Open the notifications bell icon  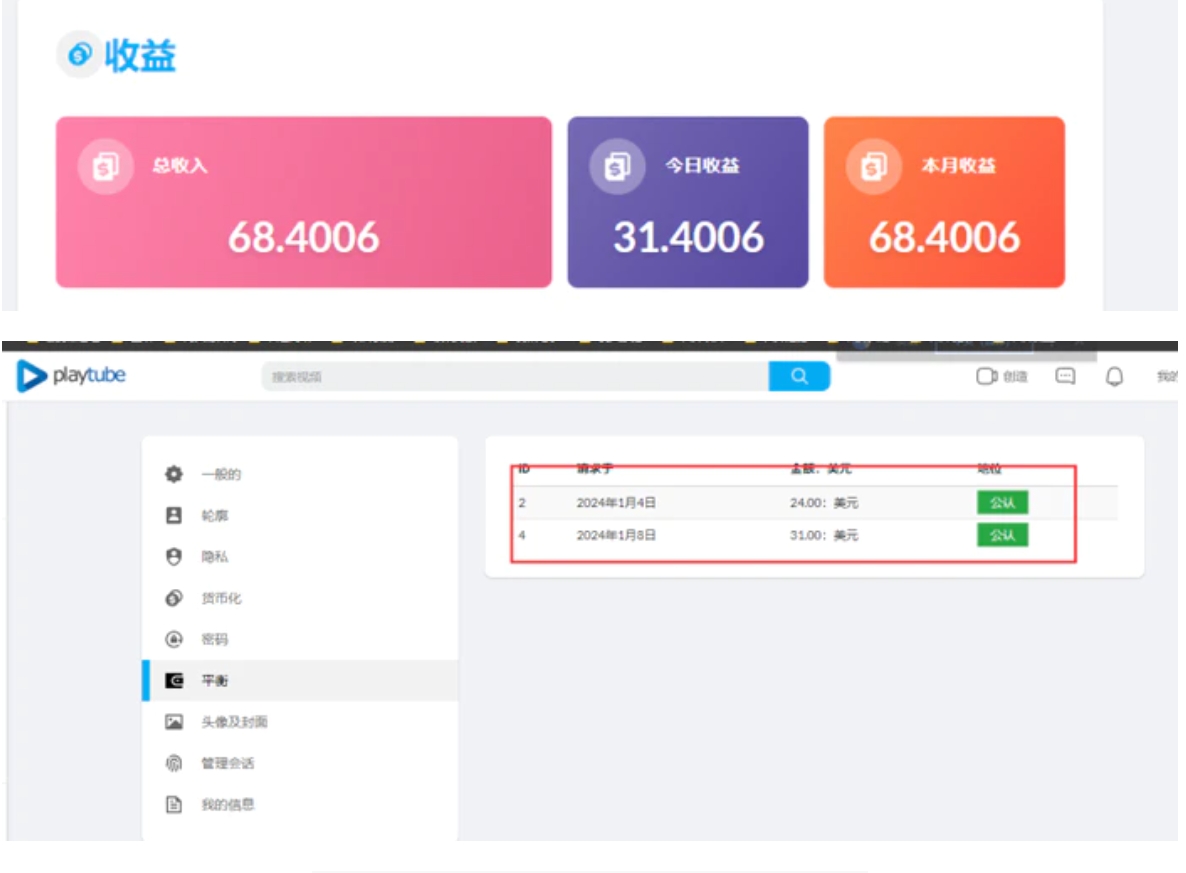(1114, 377)
